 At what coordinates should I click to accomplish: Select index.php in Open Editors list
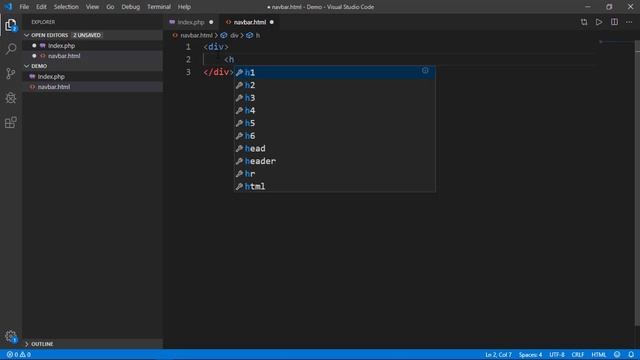92,46
